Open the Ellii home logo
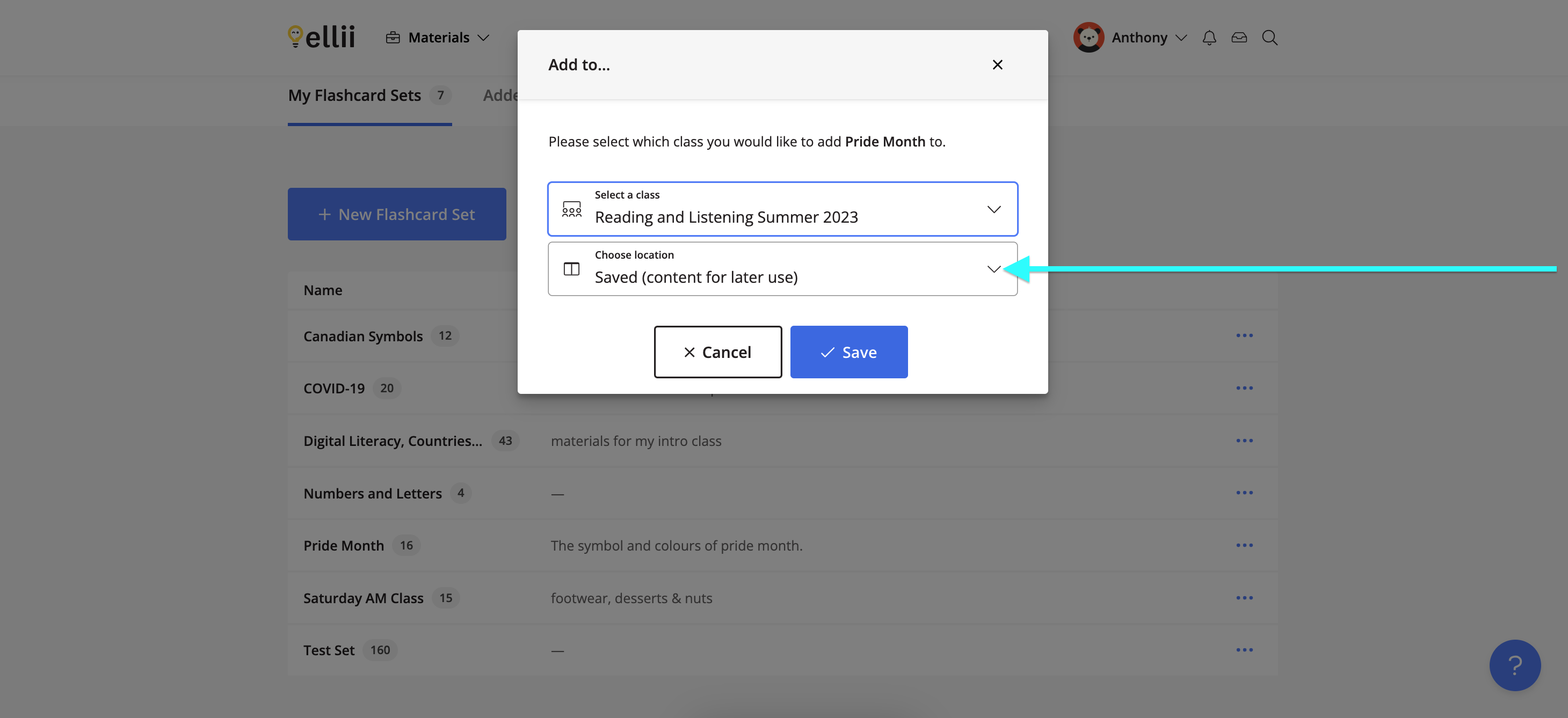Image resolution: width=1568 pixels, height=718 pixels. point(321,37)
